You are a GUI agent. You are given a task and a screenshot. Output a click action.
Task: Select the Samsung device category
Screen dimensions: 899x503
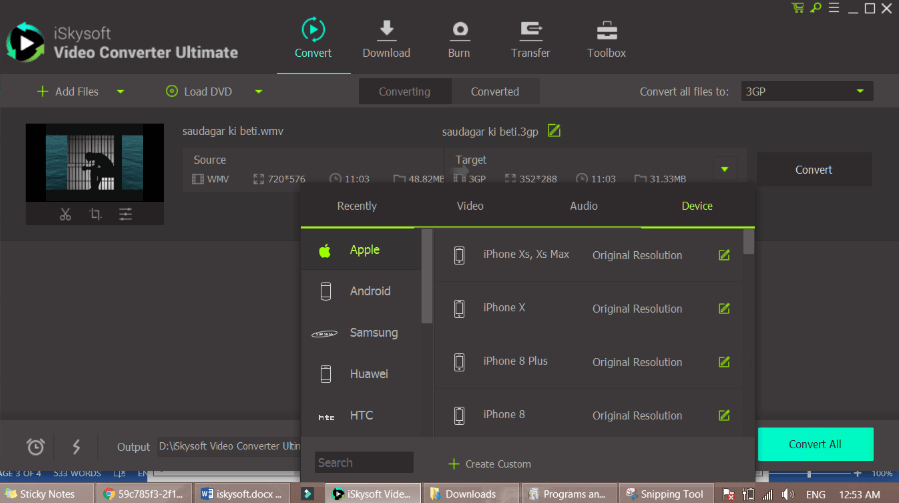pyautogui.click(x=361, y=333)
